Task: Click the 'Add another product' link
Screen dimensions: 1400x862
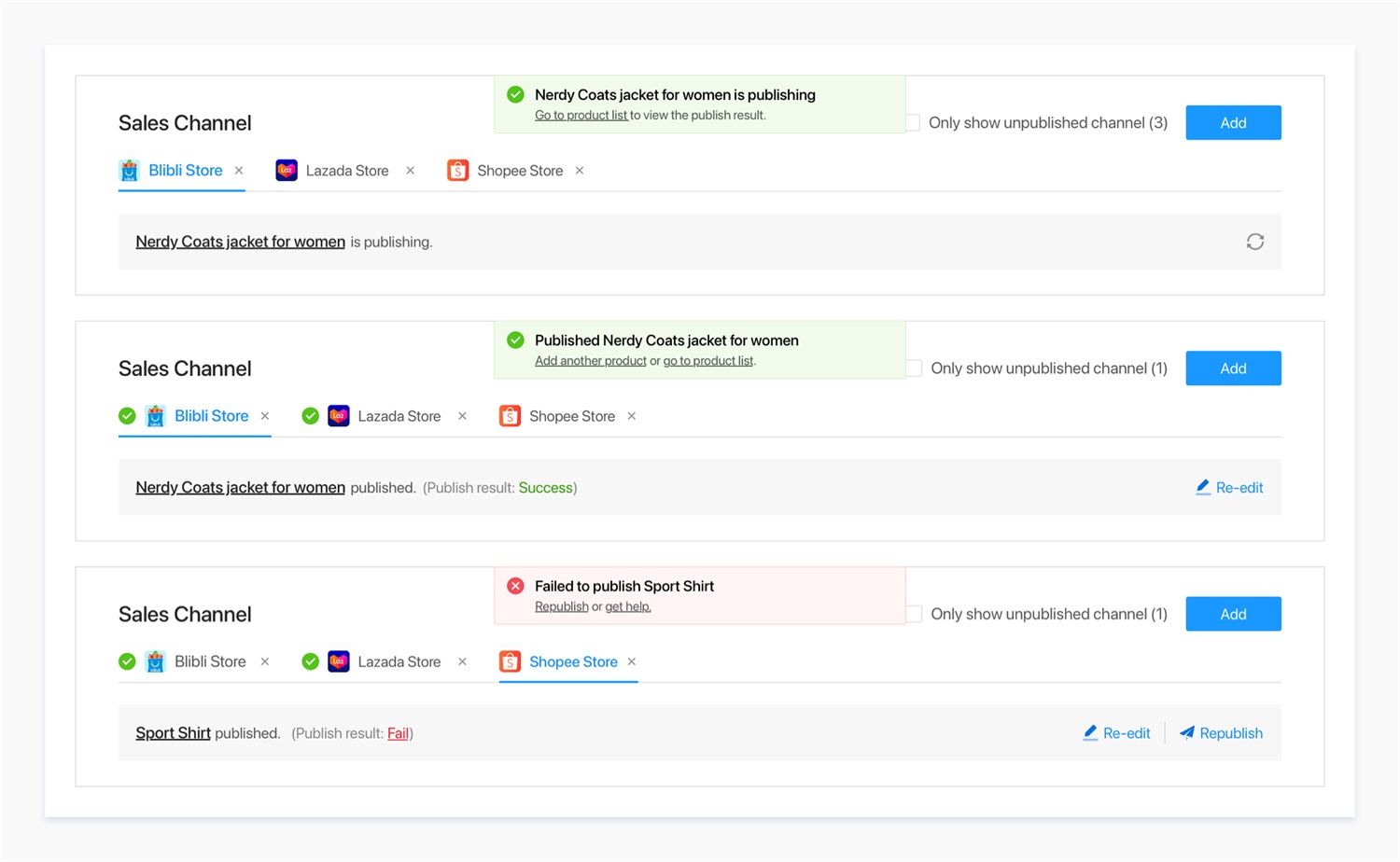Action: pyautogui.click(x=590, y=361)
